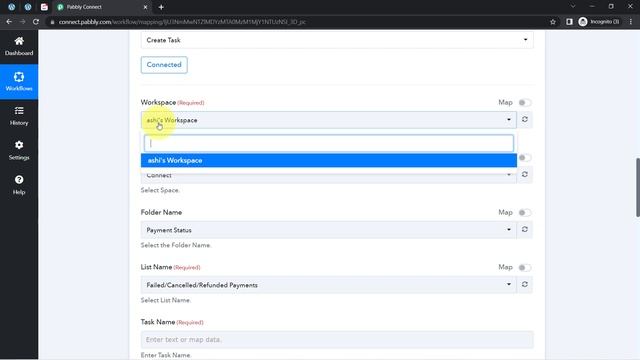Refresh the Space field options
640x360 pixels.
coord(524,174)
